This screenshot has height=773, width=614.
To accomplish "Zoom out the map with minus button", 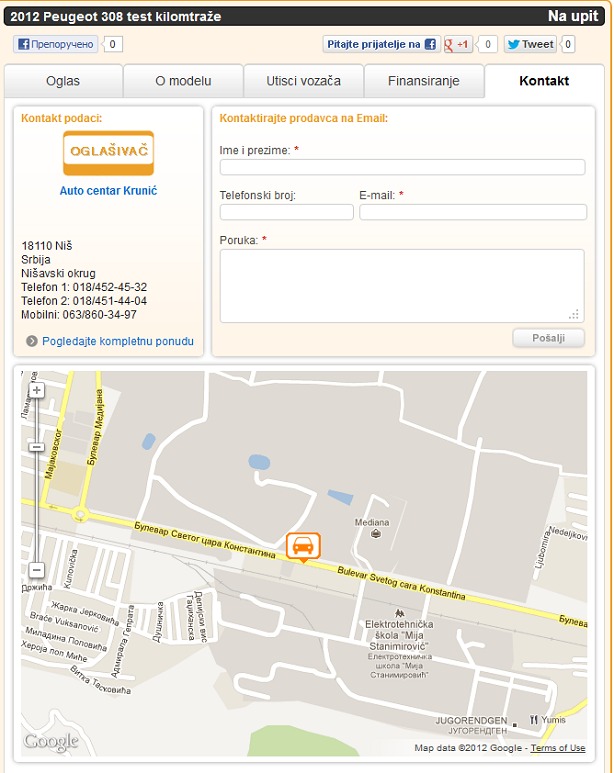I will pyautogui.click(x=37, y=570).
